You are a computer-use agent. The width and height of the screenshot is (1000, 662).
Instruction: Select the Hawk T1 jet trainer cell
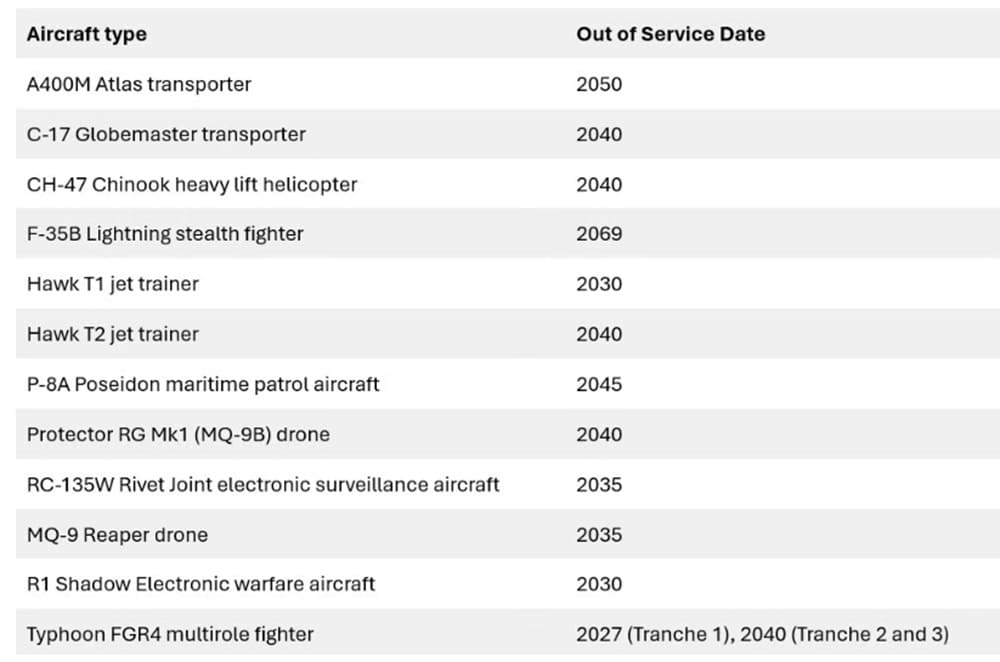113,284
